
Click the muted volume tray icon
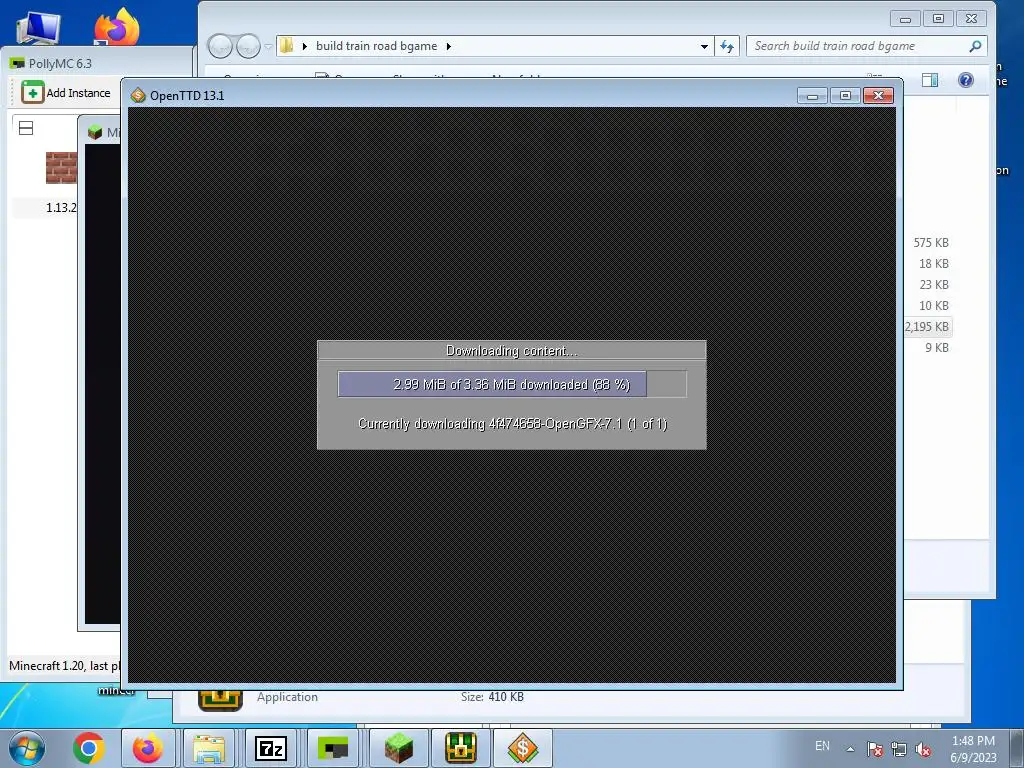(923, 749)
